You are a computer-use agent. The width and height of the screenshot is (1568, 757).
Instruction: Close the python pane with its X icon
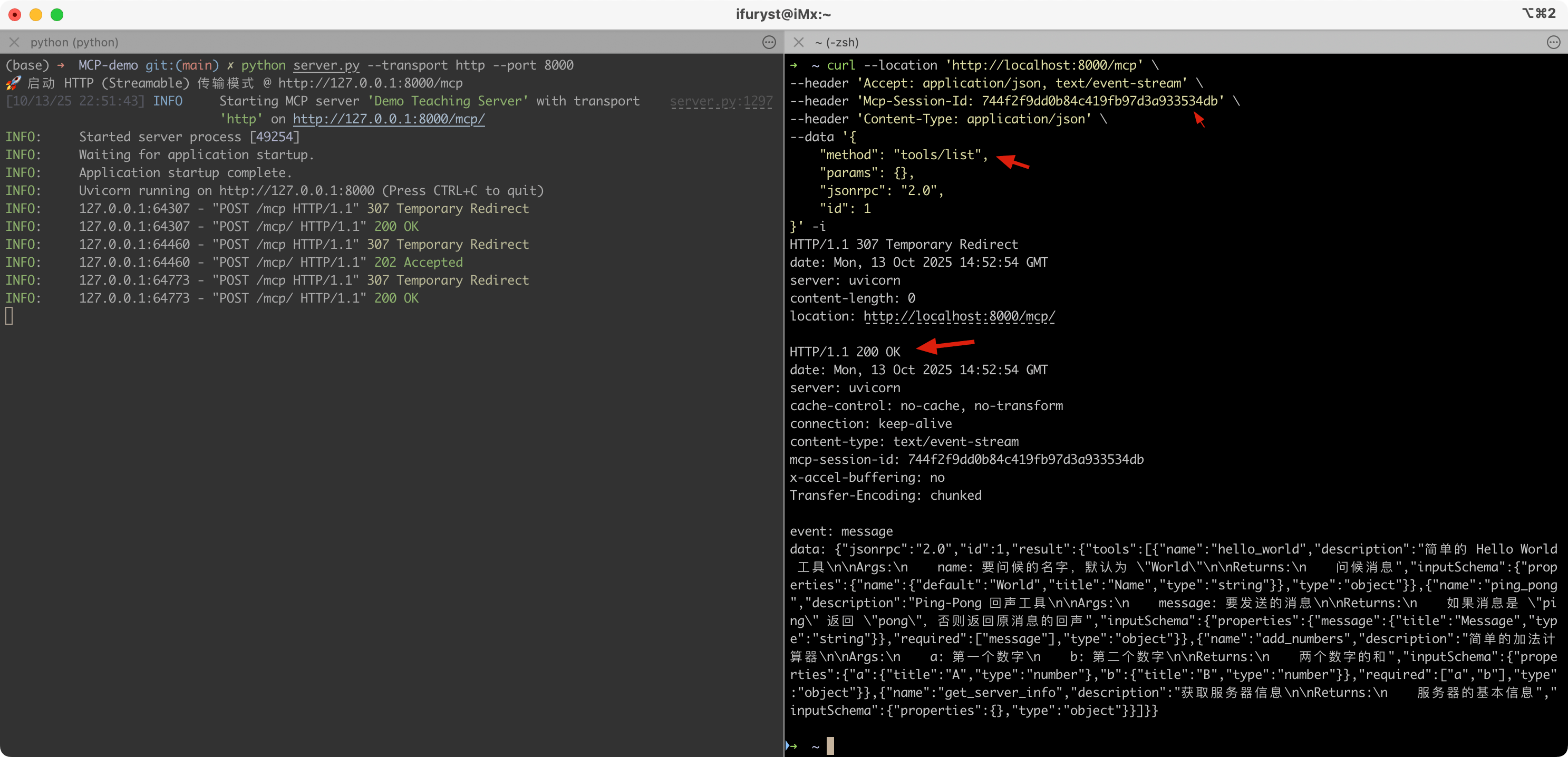(15, 42)
